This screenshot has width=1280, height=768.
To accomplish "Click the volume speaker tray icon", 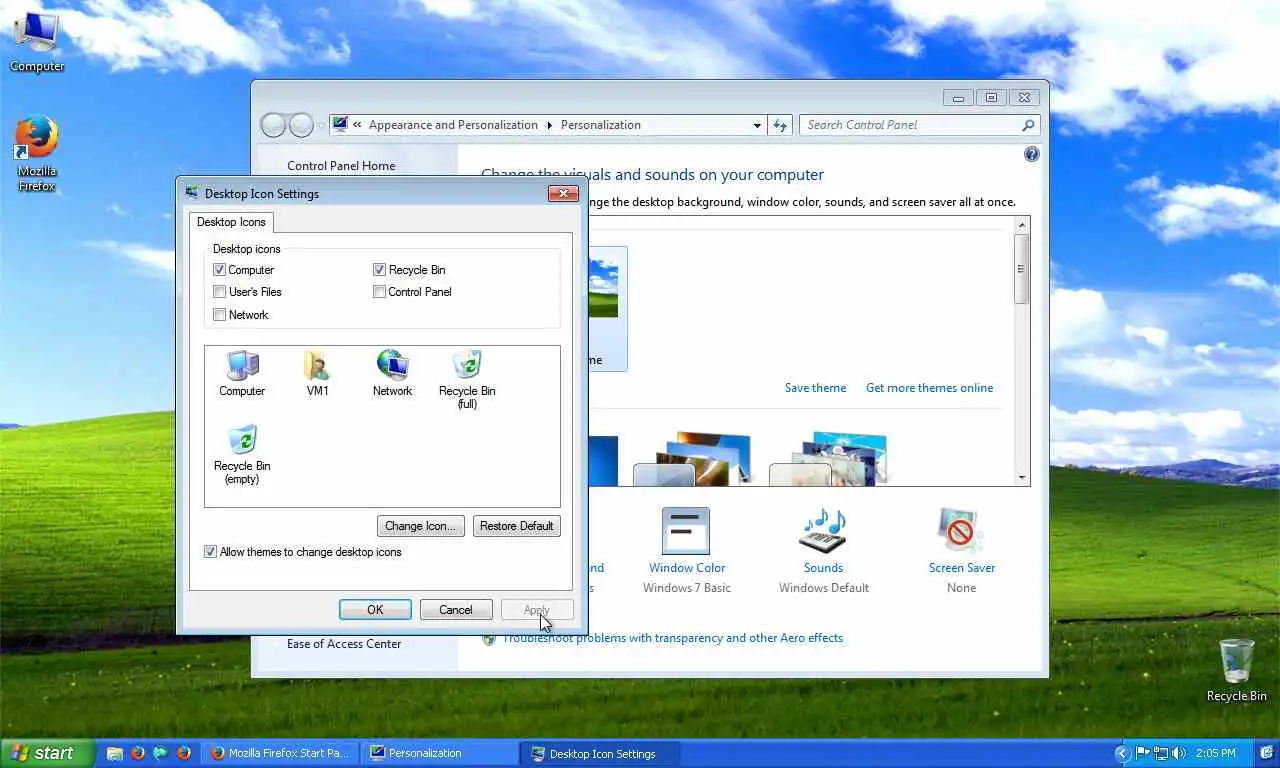I will click(1178, 753).
